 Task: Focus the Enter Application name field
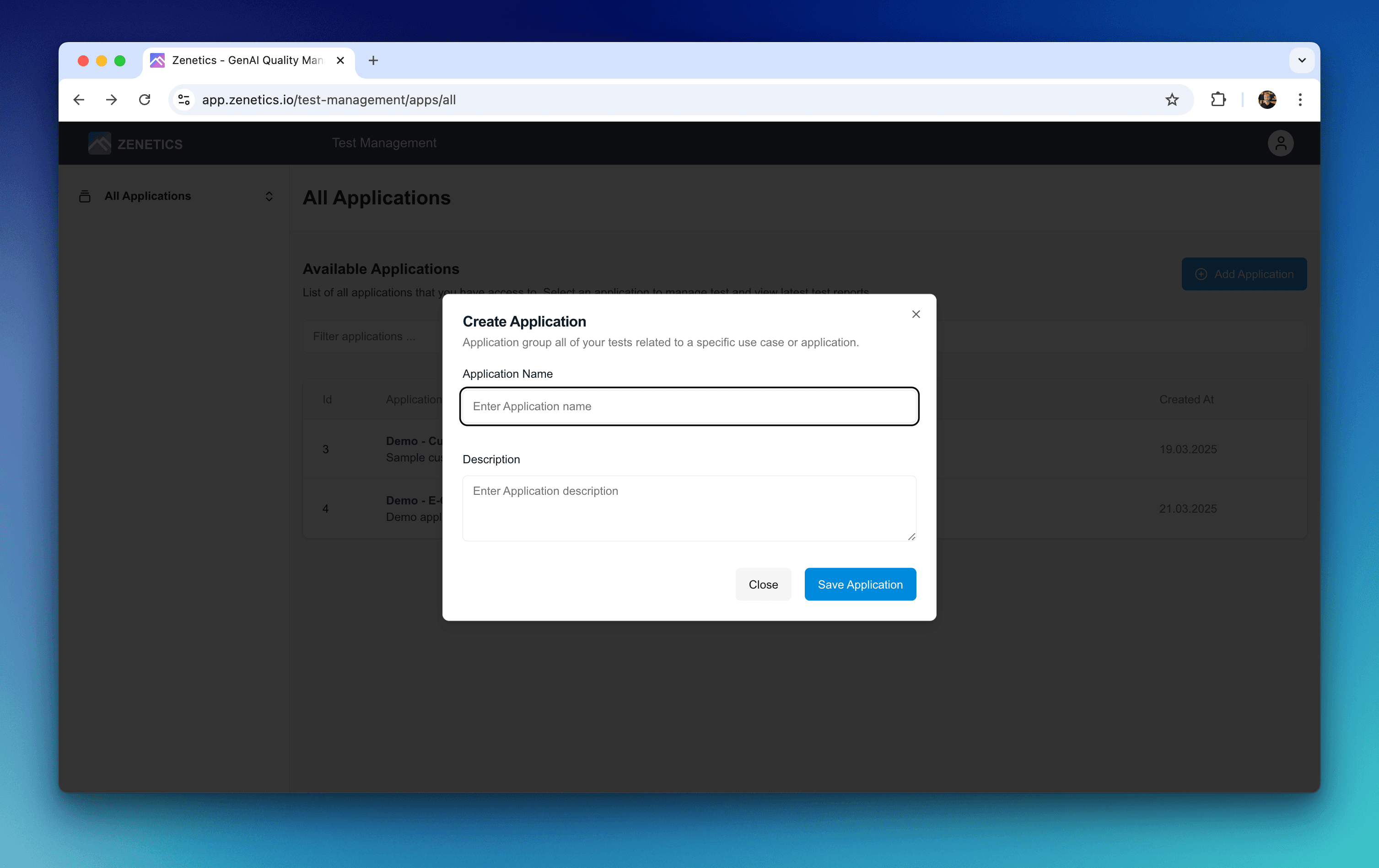(x=689, y=407)
